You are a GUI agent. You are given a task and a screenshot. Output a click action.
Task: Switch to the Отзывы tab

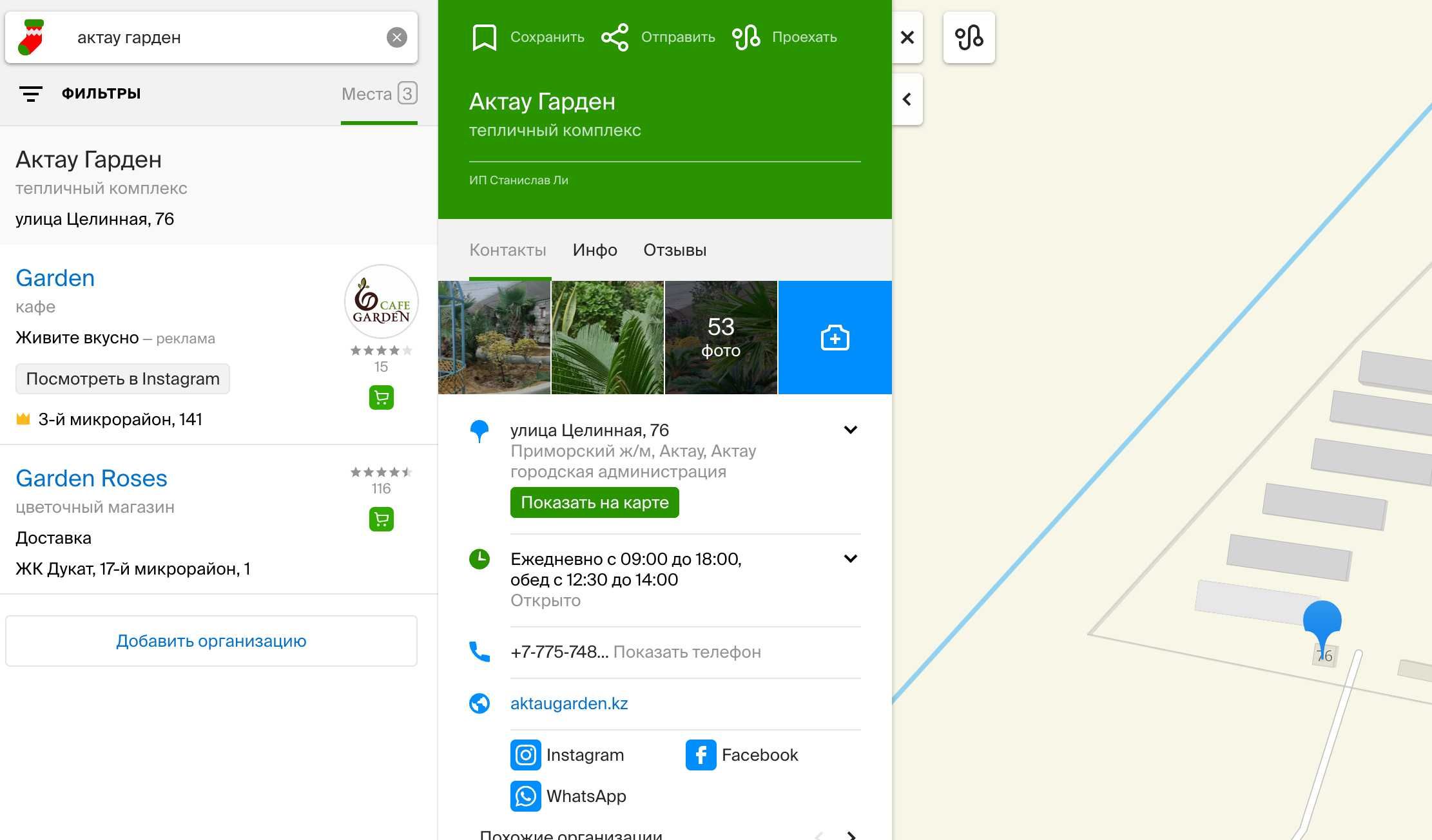(675, 250)
